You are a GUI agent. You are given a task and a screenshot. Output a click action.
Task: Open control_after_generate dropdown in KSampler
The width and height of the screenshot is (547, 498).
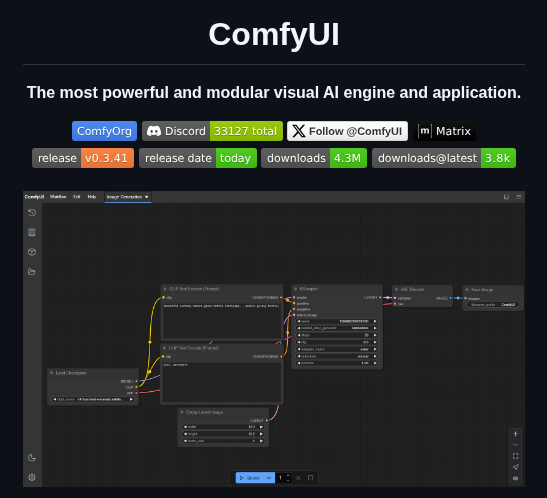point(337,328)
